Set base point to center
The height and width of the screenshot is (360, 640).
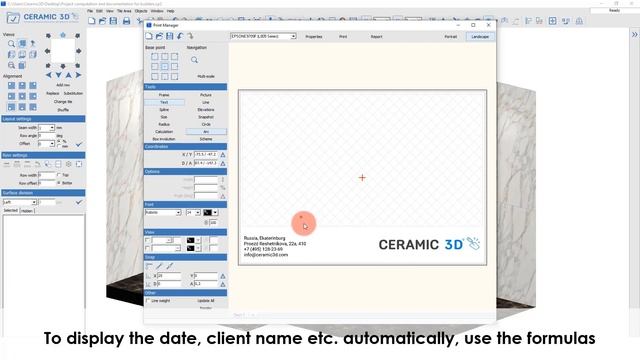[164, 66]
